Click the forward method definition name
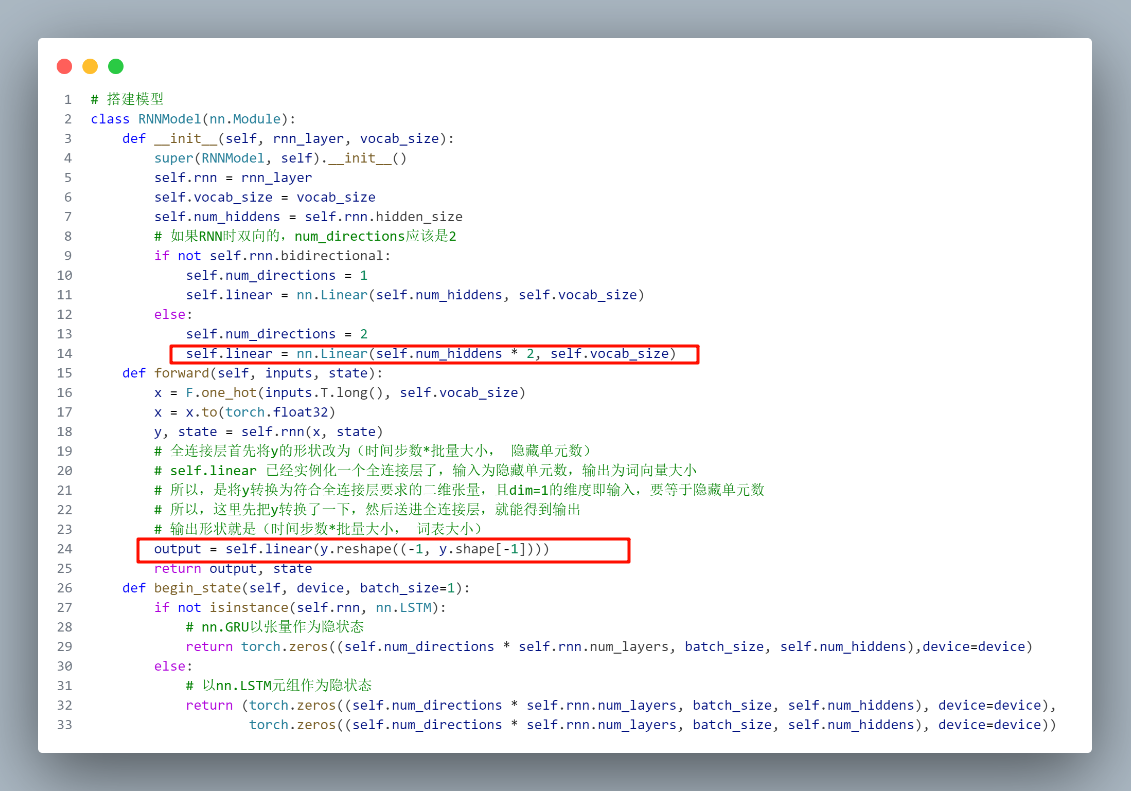Screen dimensions: 1131x791 181,373
